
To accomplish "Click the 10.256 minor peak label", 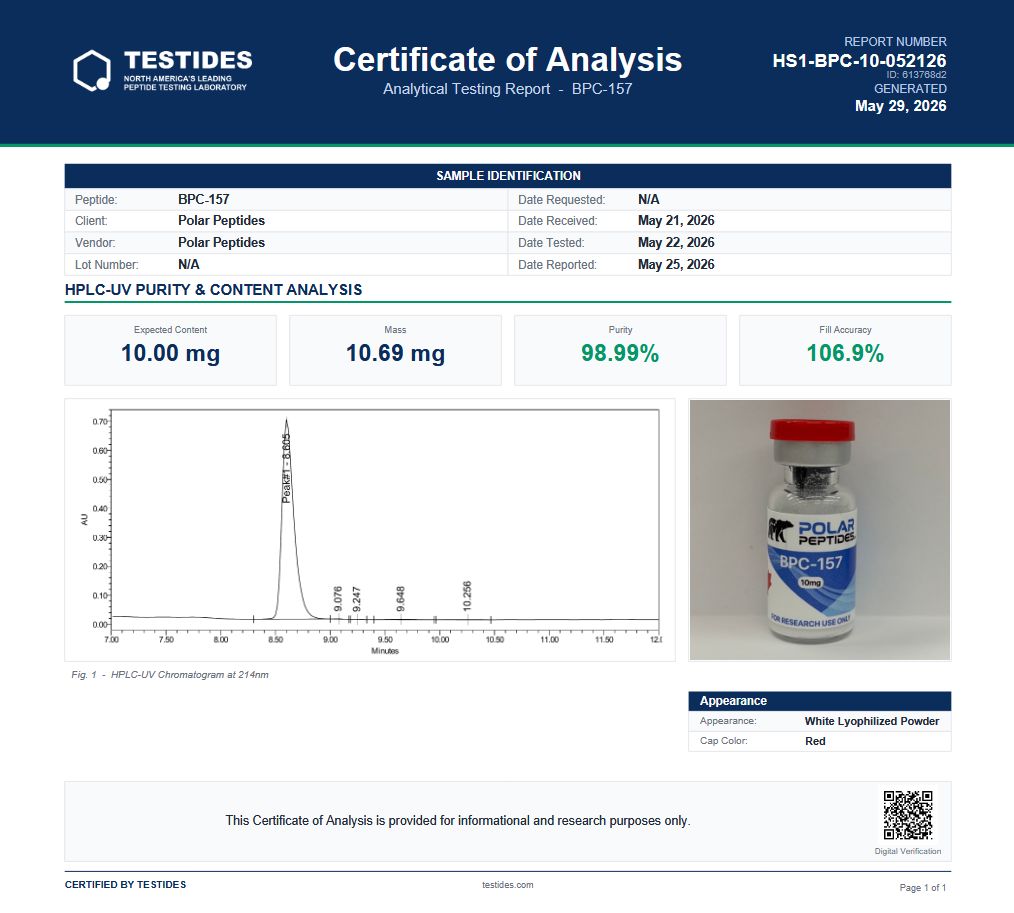I will [x=467, y=596].
